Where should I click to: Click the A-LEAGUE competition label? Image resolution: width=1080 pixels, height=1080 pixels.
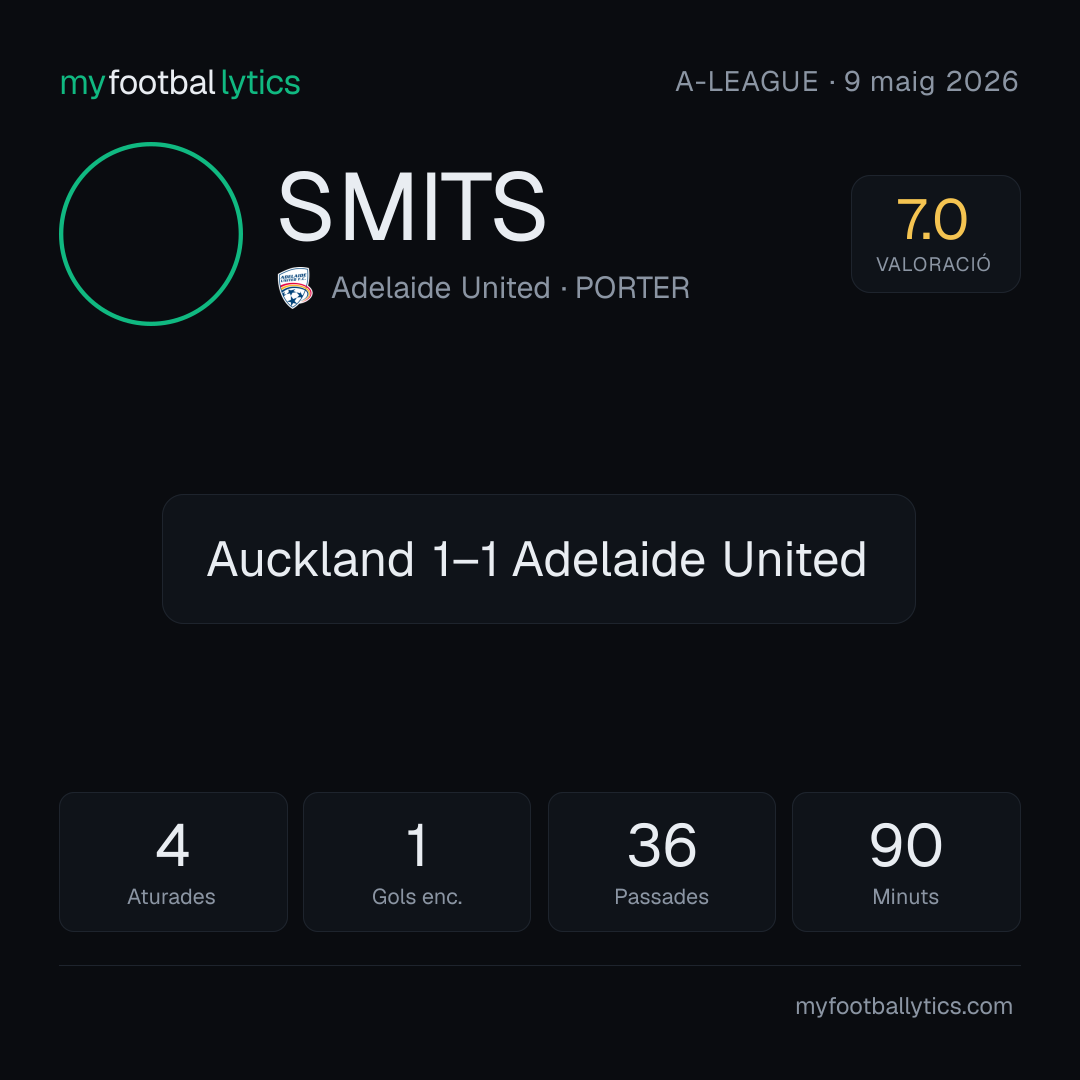click(747, 82)
